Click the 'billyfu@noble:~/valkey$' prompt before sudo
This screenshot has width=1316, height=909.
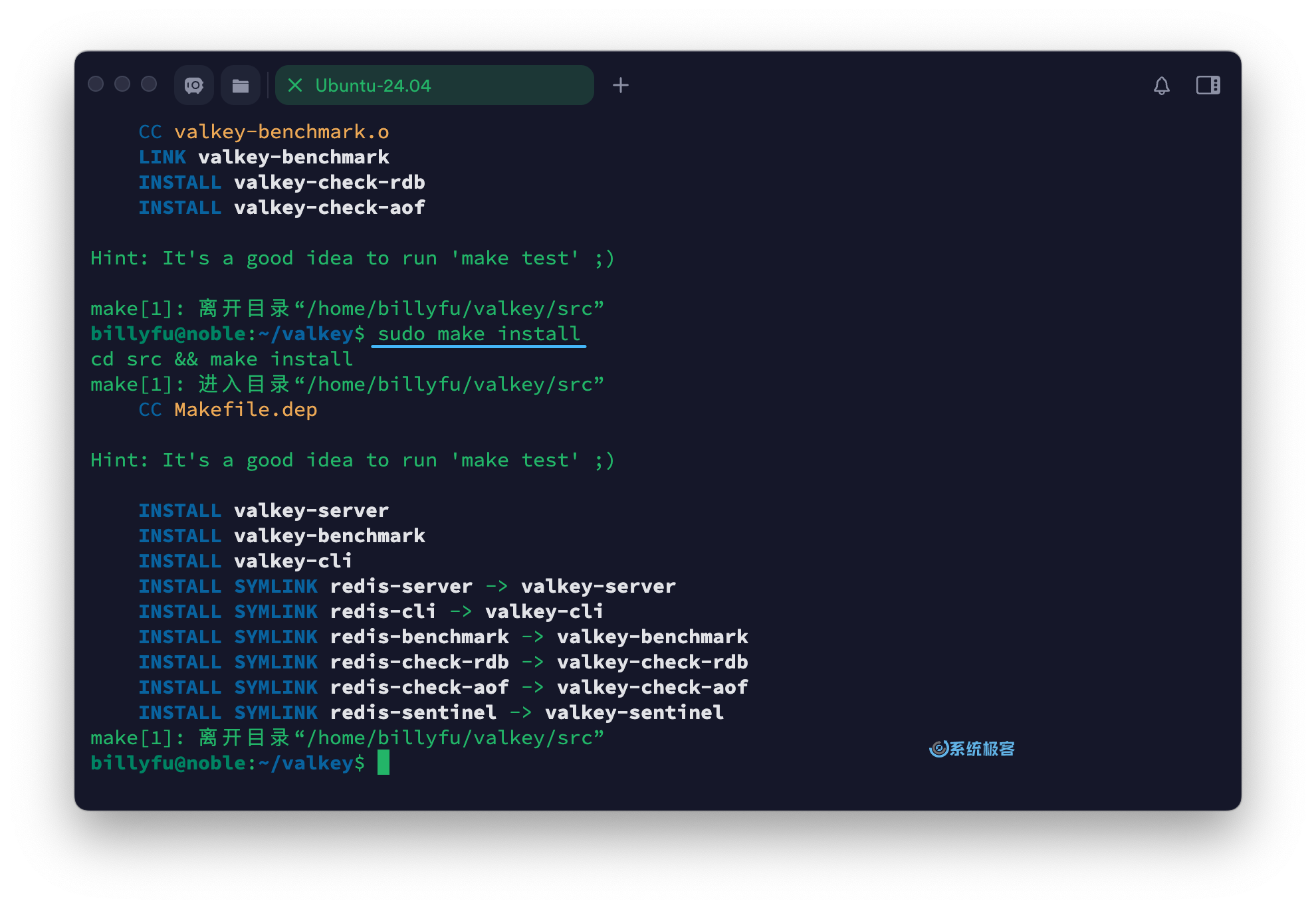[228, 334]
